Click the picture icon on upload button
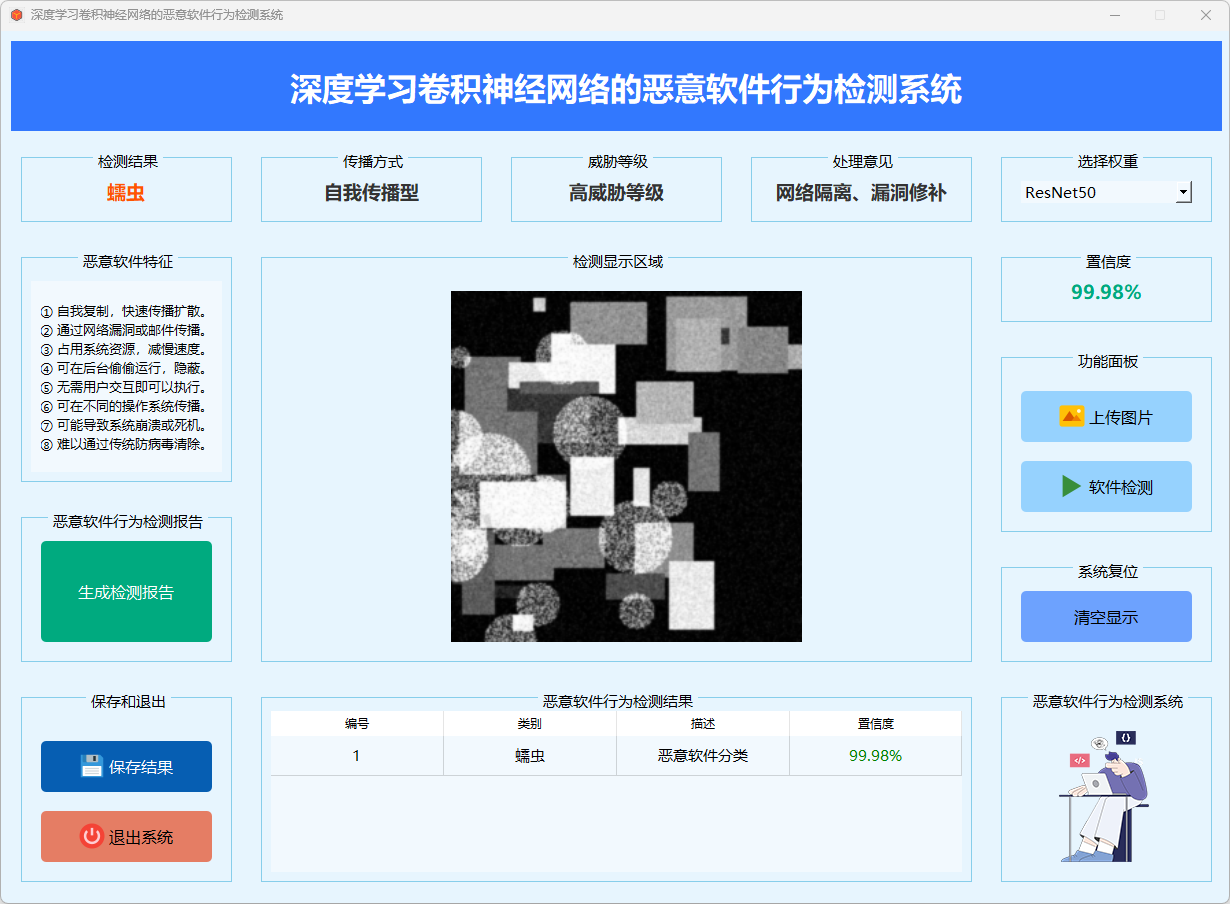 click(x=1071, y=416)
